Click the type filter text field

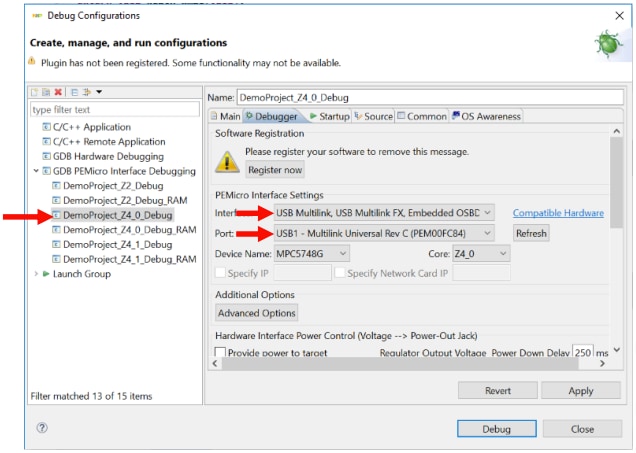point(114,109)
